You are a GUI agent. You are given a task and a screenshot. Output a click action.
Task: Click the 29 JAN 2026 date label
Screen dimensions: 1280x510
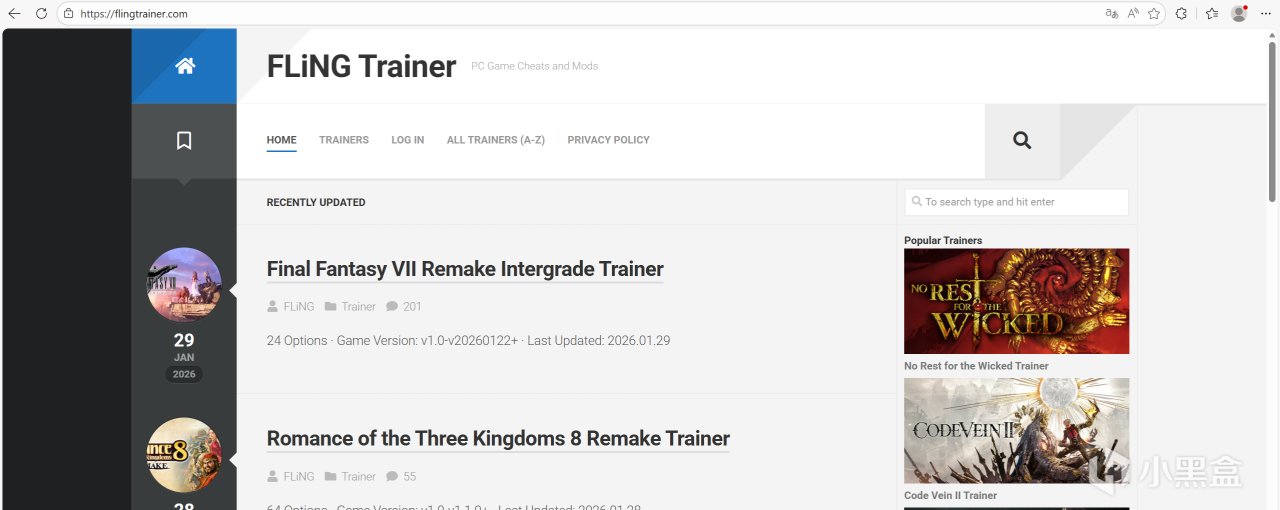[184, 357]
